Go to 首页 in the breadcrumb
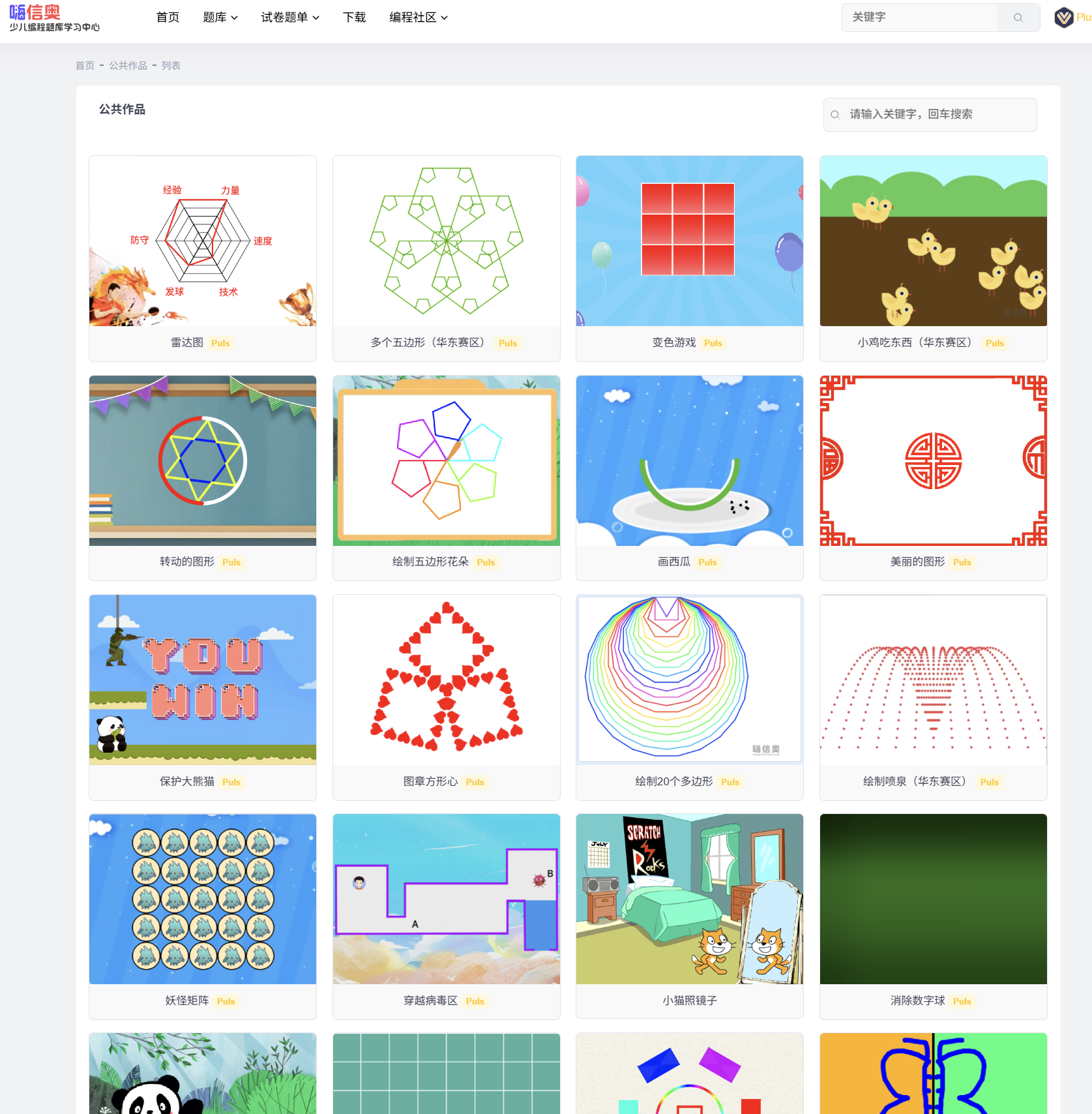1092x1114 pixels. pos(85,66)
